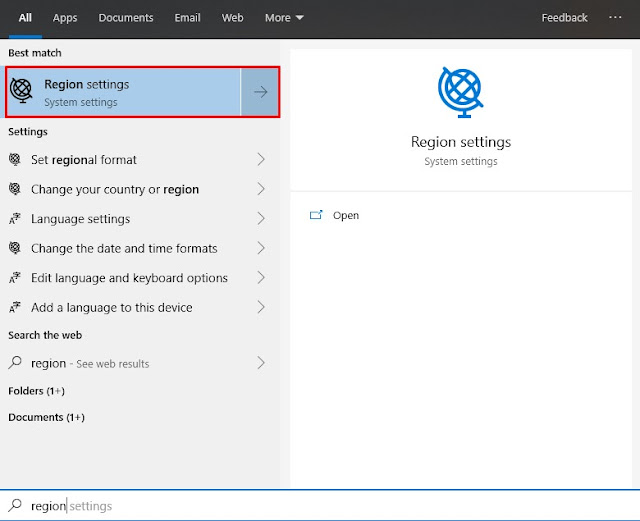The image size is (640, 521).
Task: Click the globe icon next to Set regional format
Action: click(15, 159)
